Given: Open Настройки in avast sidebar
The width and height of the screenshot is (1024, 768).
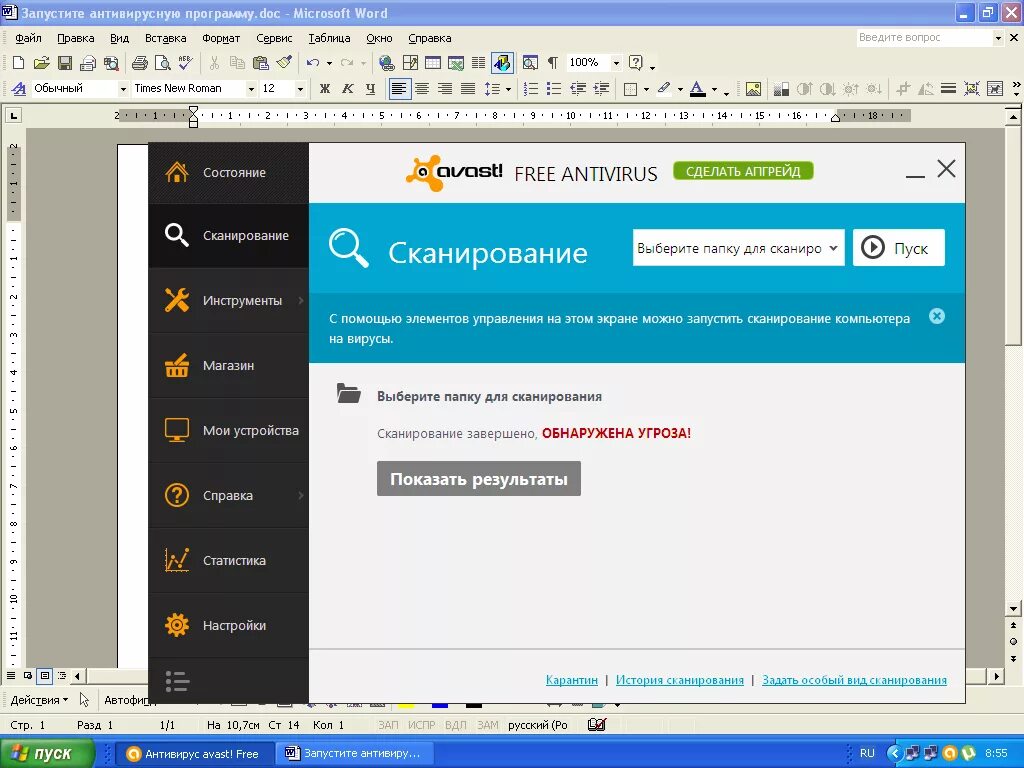Looking at the screenshot, I should coord(229,625).
